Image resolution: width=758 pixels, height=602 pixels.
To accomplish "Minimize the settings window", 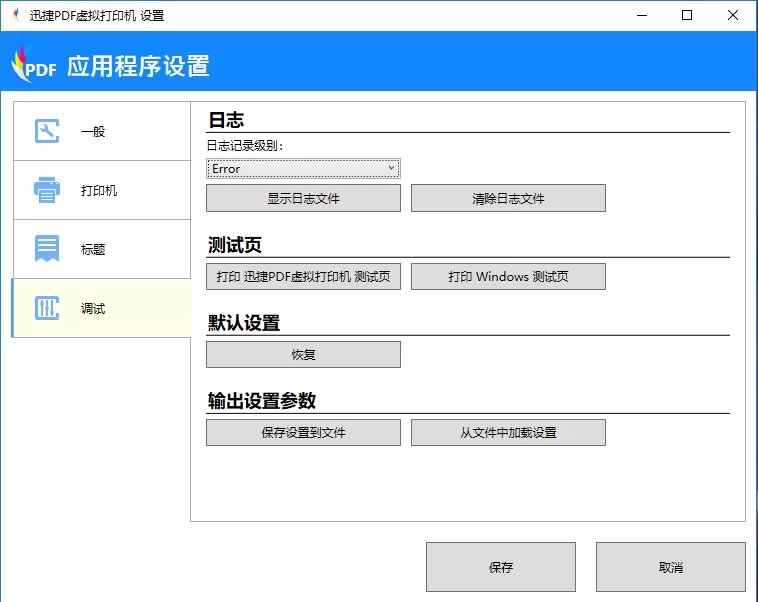I will click(x=642, y=15).
